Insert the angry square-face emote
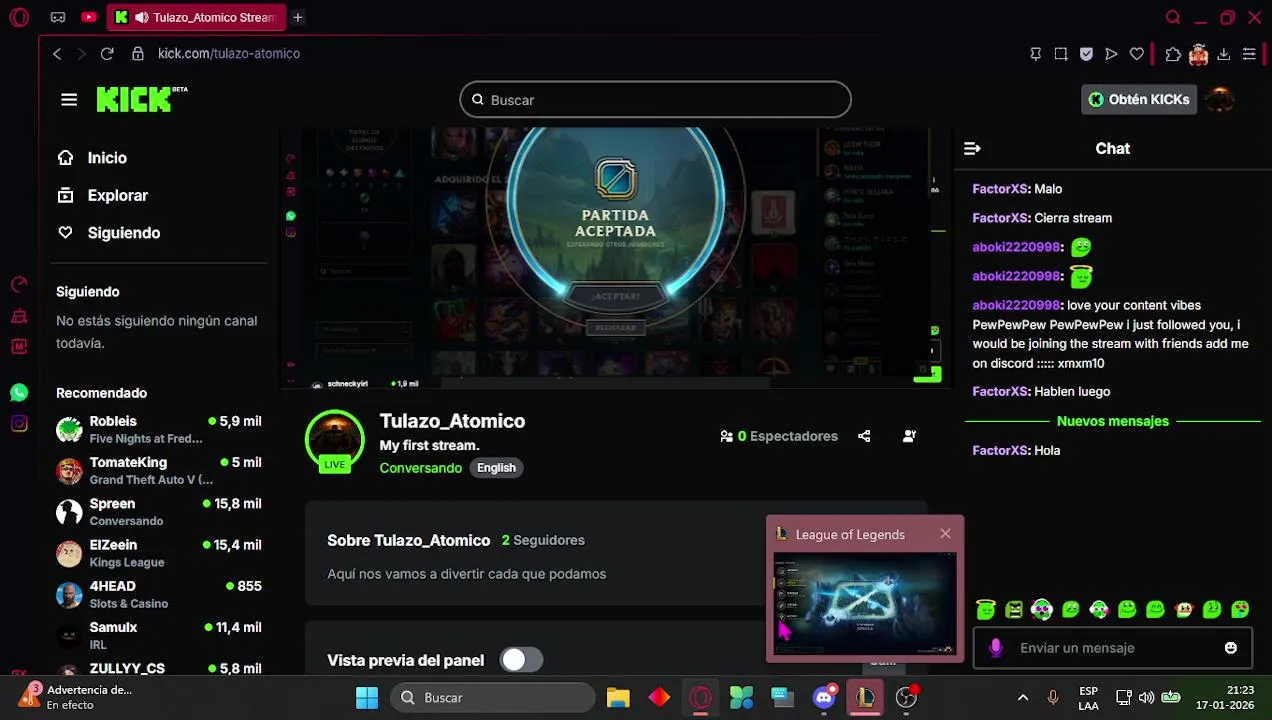 click(1014, 609)
